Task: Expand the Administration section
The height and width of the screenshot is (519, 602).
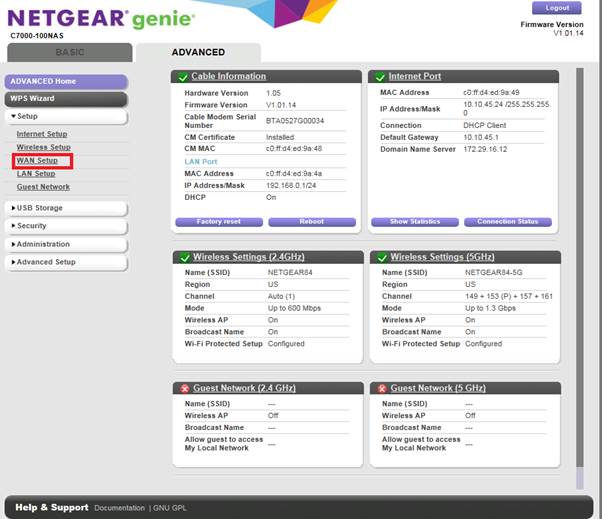Action: pyautogui.click(x=66, y=244)
